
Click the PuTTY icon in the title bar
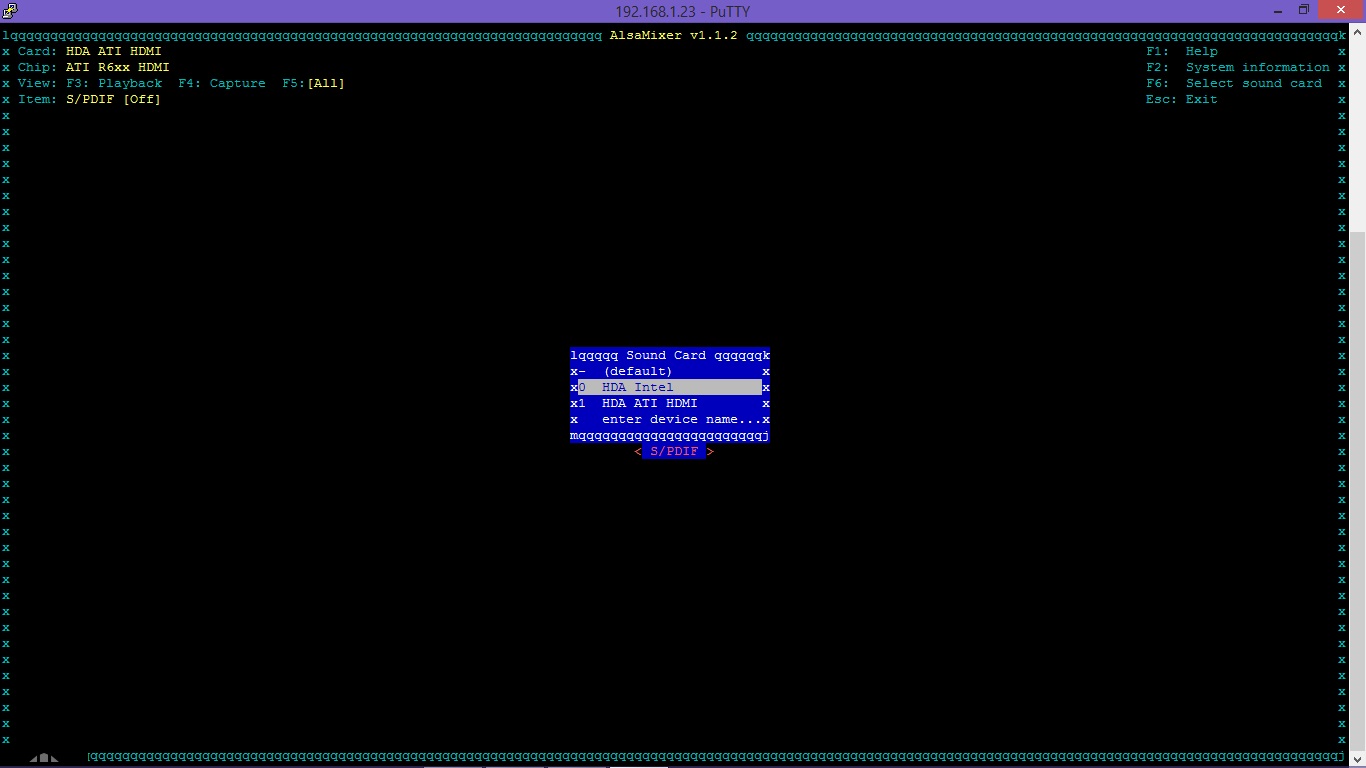pyautogui.click(x=9, y=10)
